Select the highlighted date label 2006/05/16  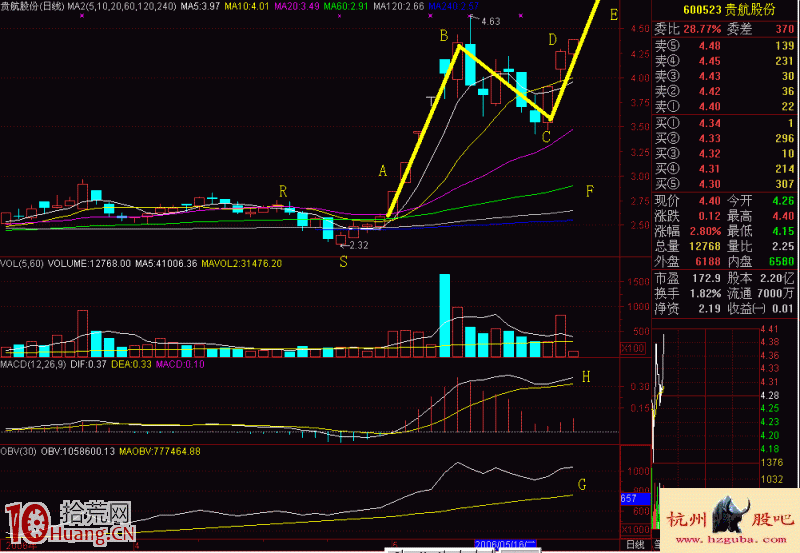[x=505, y=544]
